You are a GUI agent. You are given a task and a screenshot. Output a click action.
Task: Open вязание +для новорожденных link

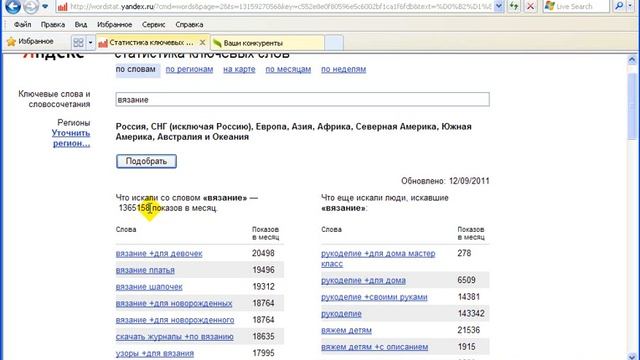click(174, 304)
